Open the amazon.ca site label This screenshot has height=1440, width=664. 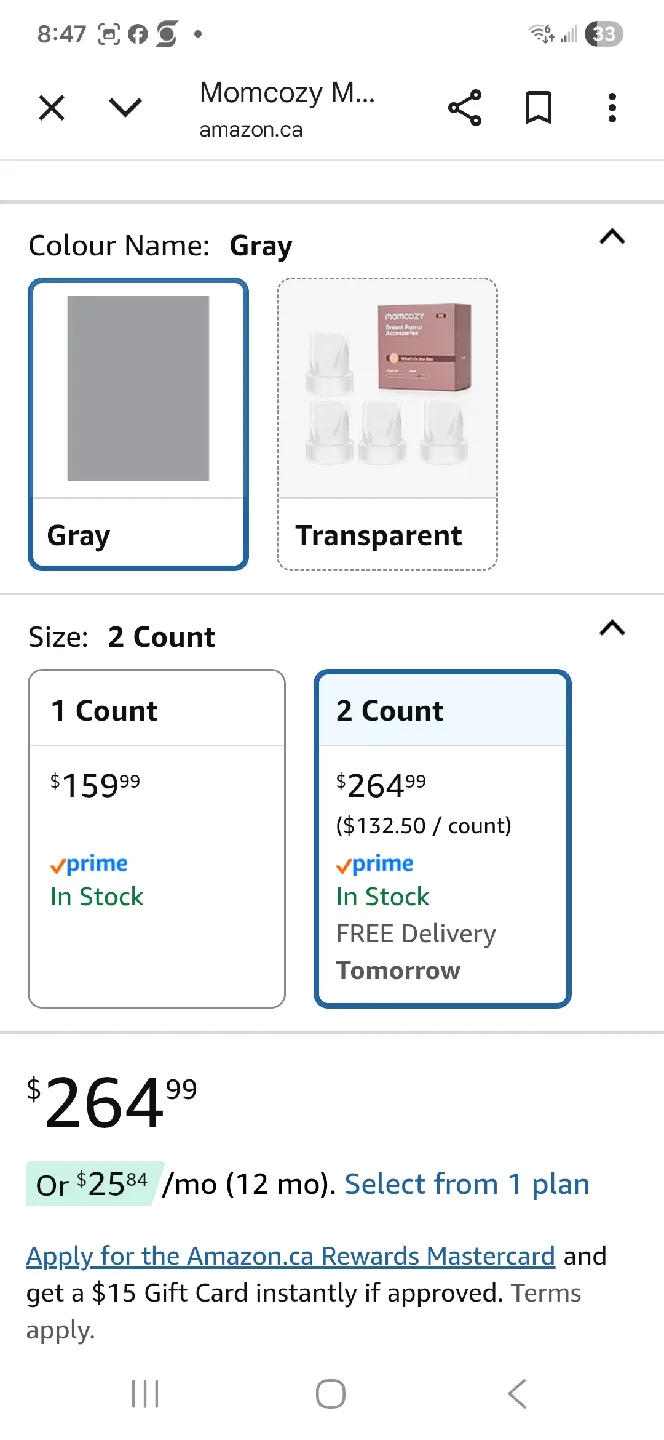point(250,129)
